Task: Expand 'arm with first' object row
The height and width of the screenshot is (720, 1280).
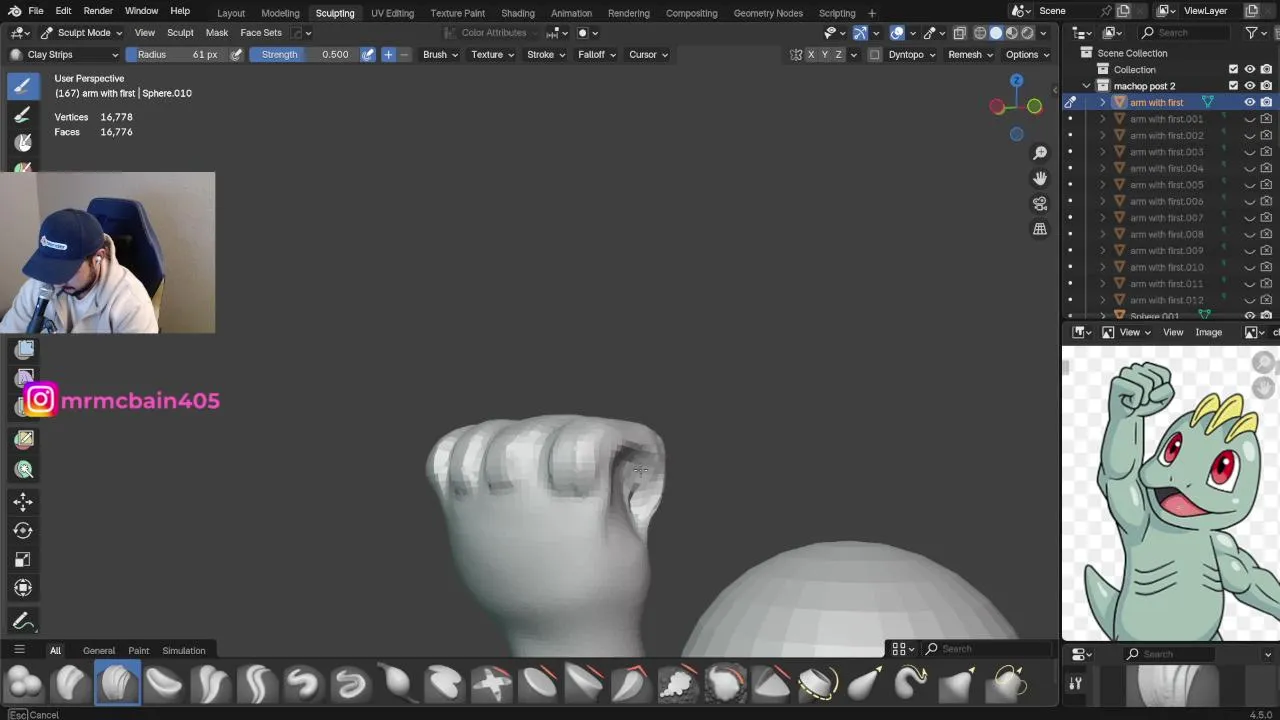Action: [x=1103, y=102]
